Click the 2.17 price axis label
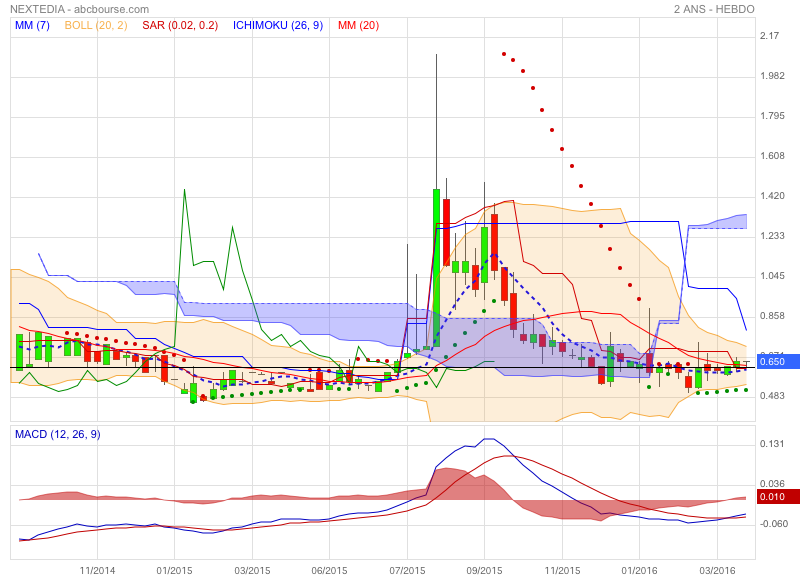Image resolution: width=800 pixels, height=580 pixels. pos(769,36)
